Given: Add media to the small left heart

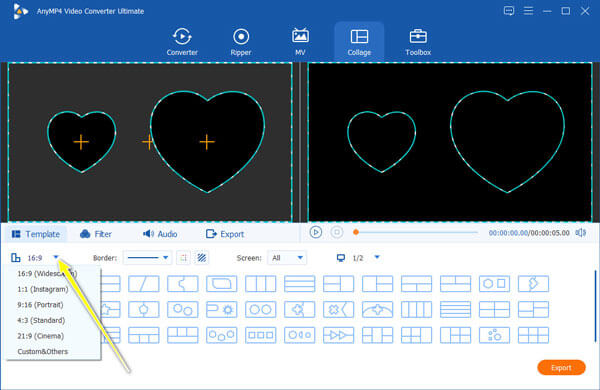Looking at the screenshot, I should click(x=81, y=142).
